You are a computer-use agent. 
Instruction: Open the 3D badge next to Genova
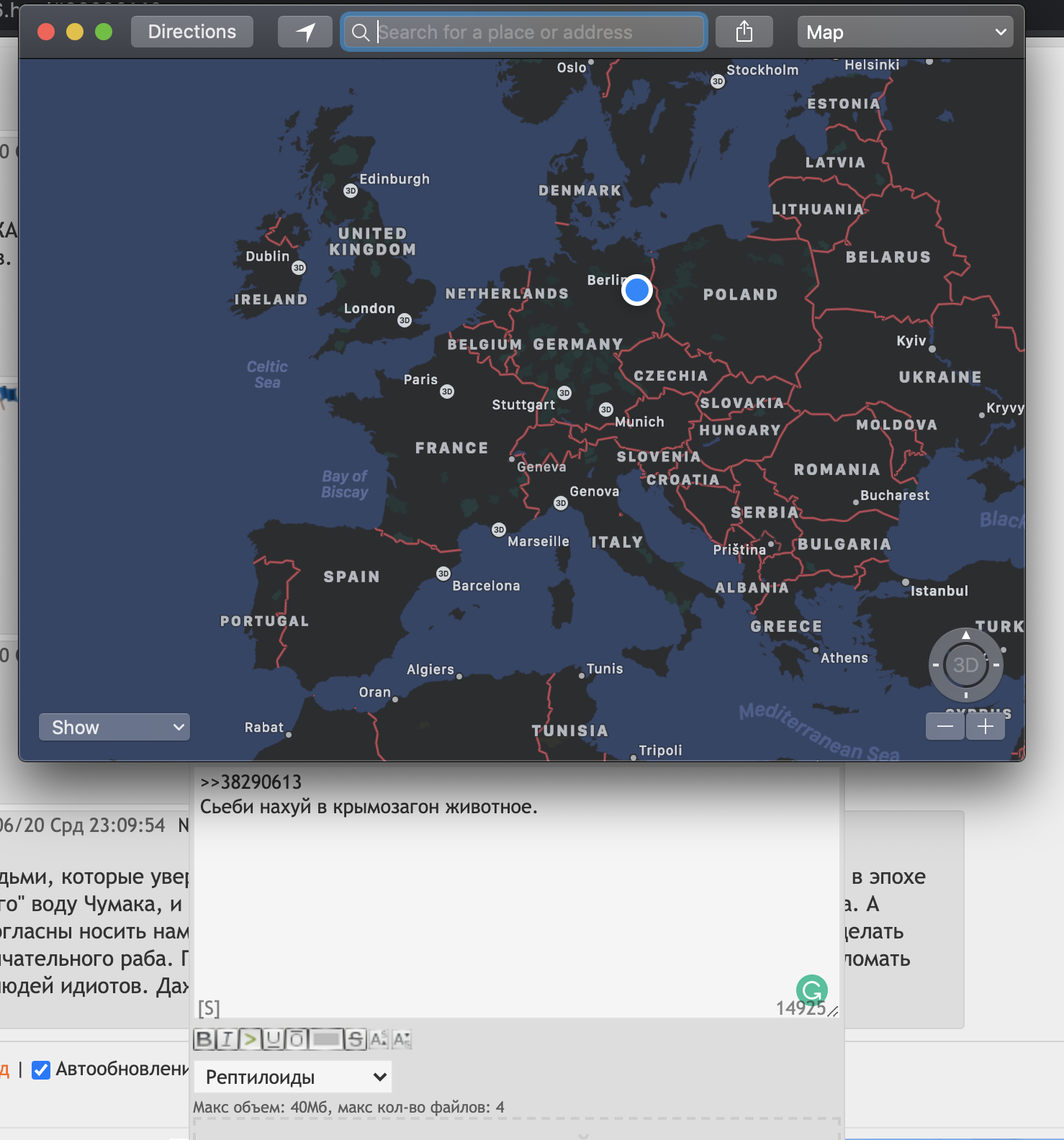tap(560, 503)
